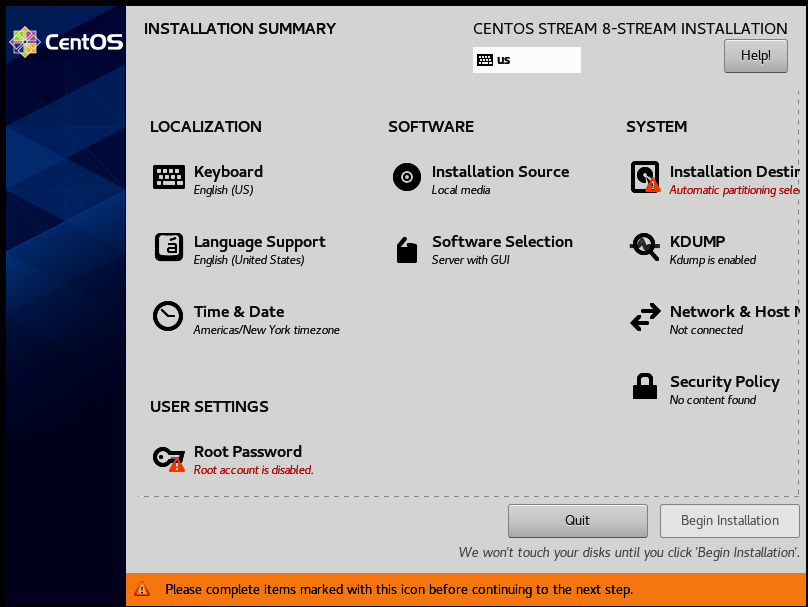Open the Language Support heading
This screenshot has width=808, height=607.
[x=260, y=242]
